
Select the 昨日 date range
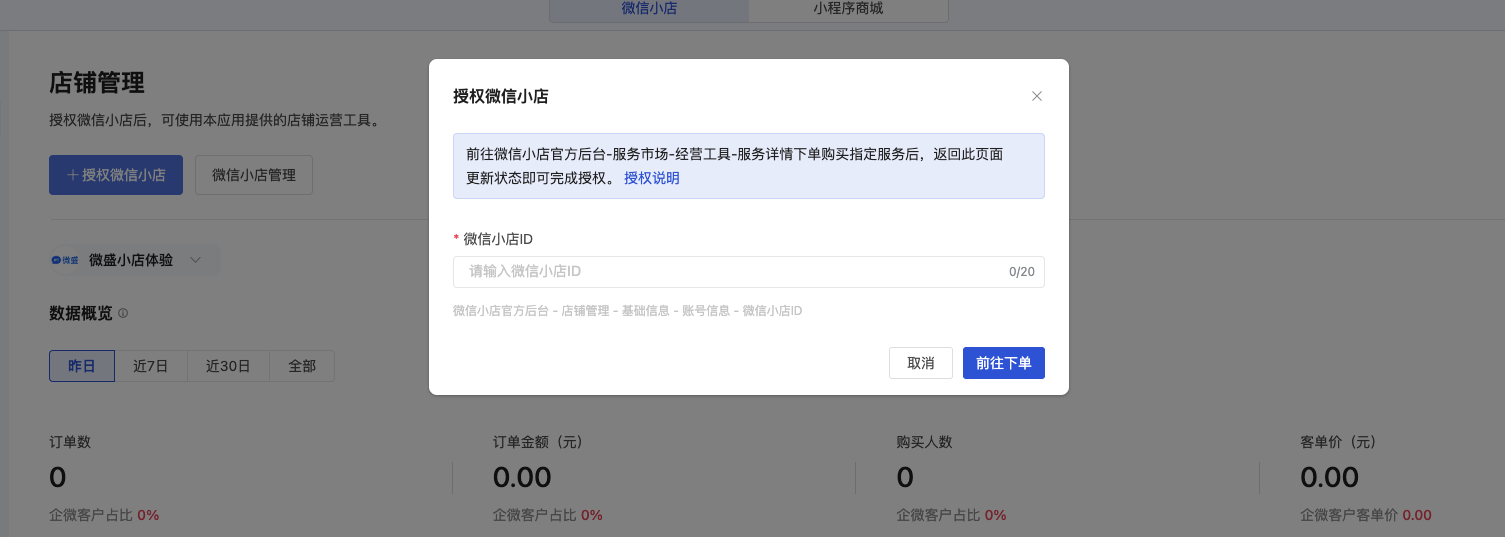click(82, 366)
